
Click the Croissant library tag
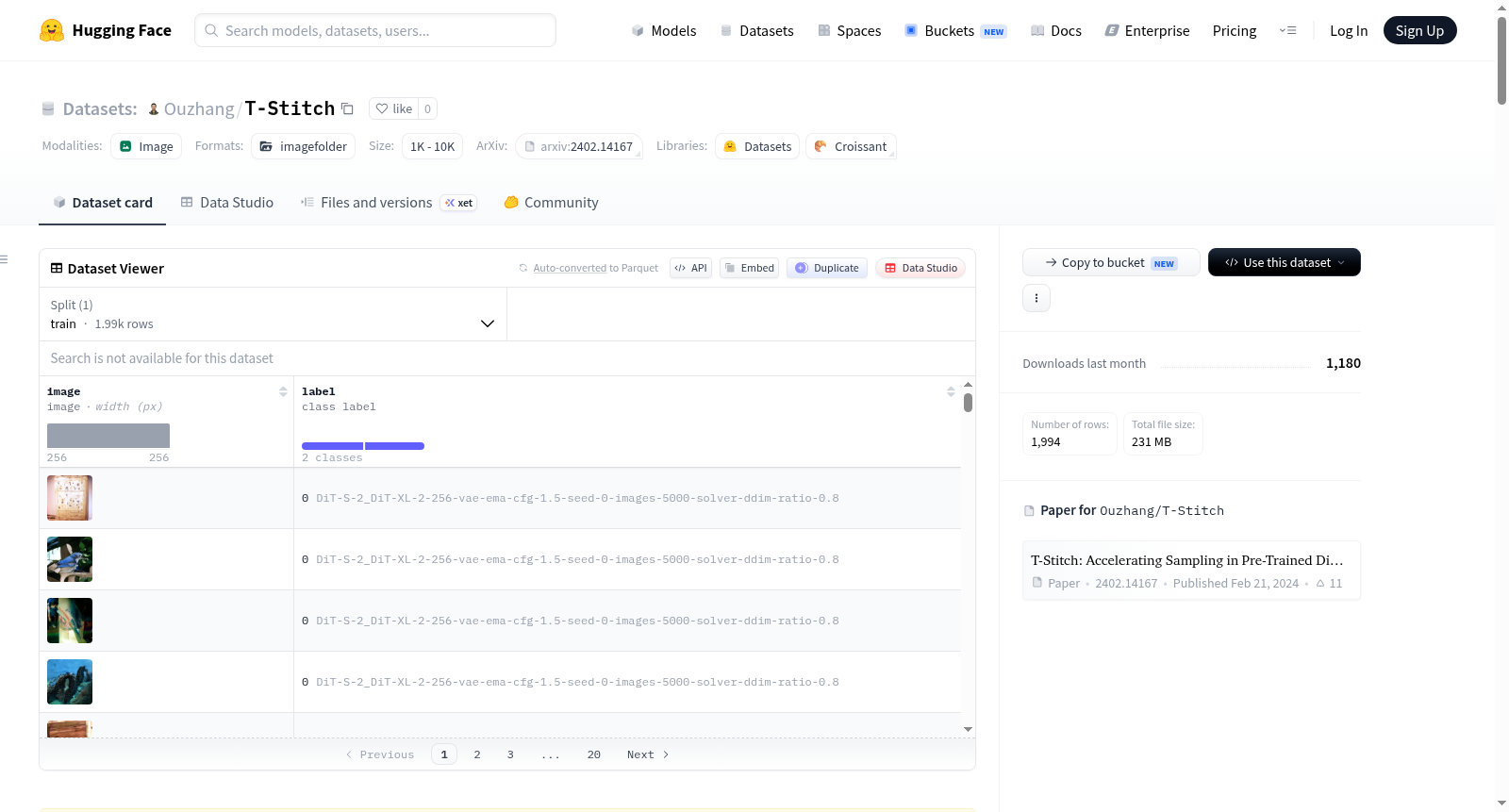pos(851,146)
